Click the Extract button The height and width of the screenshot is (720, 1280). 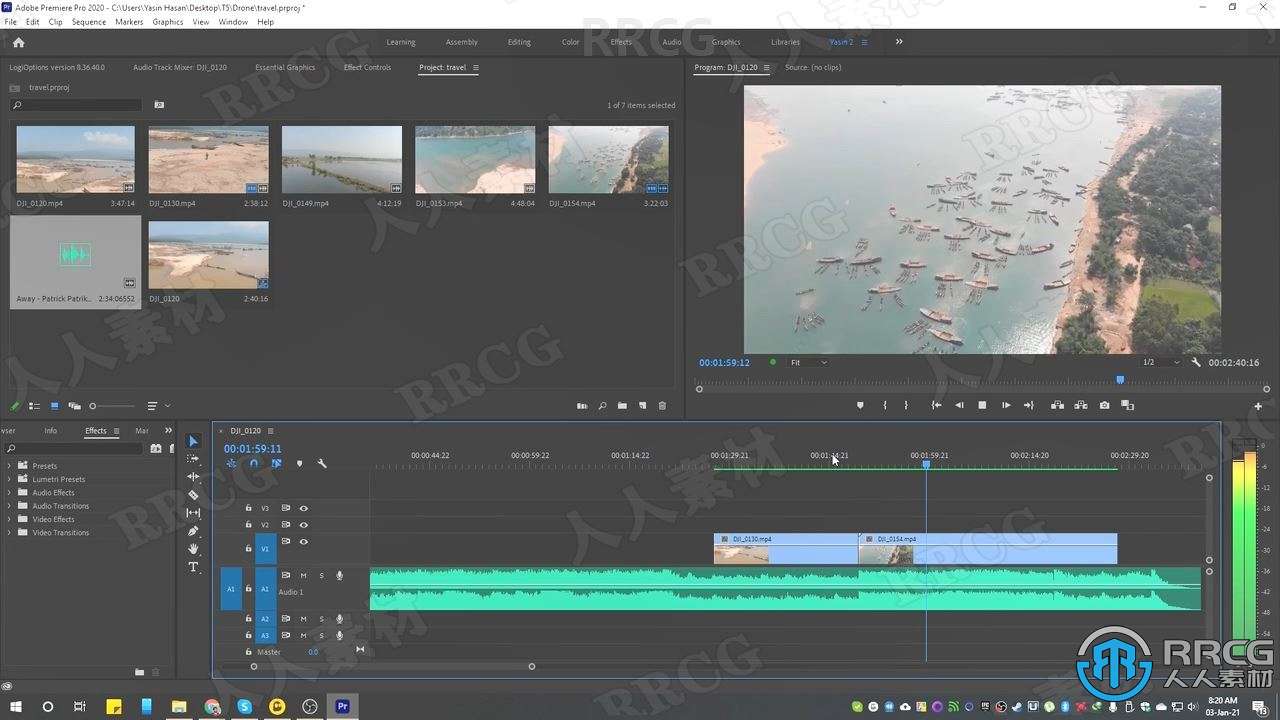[1080, 405]
